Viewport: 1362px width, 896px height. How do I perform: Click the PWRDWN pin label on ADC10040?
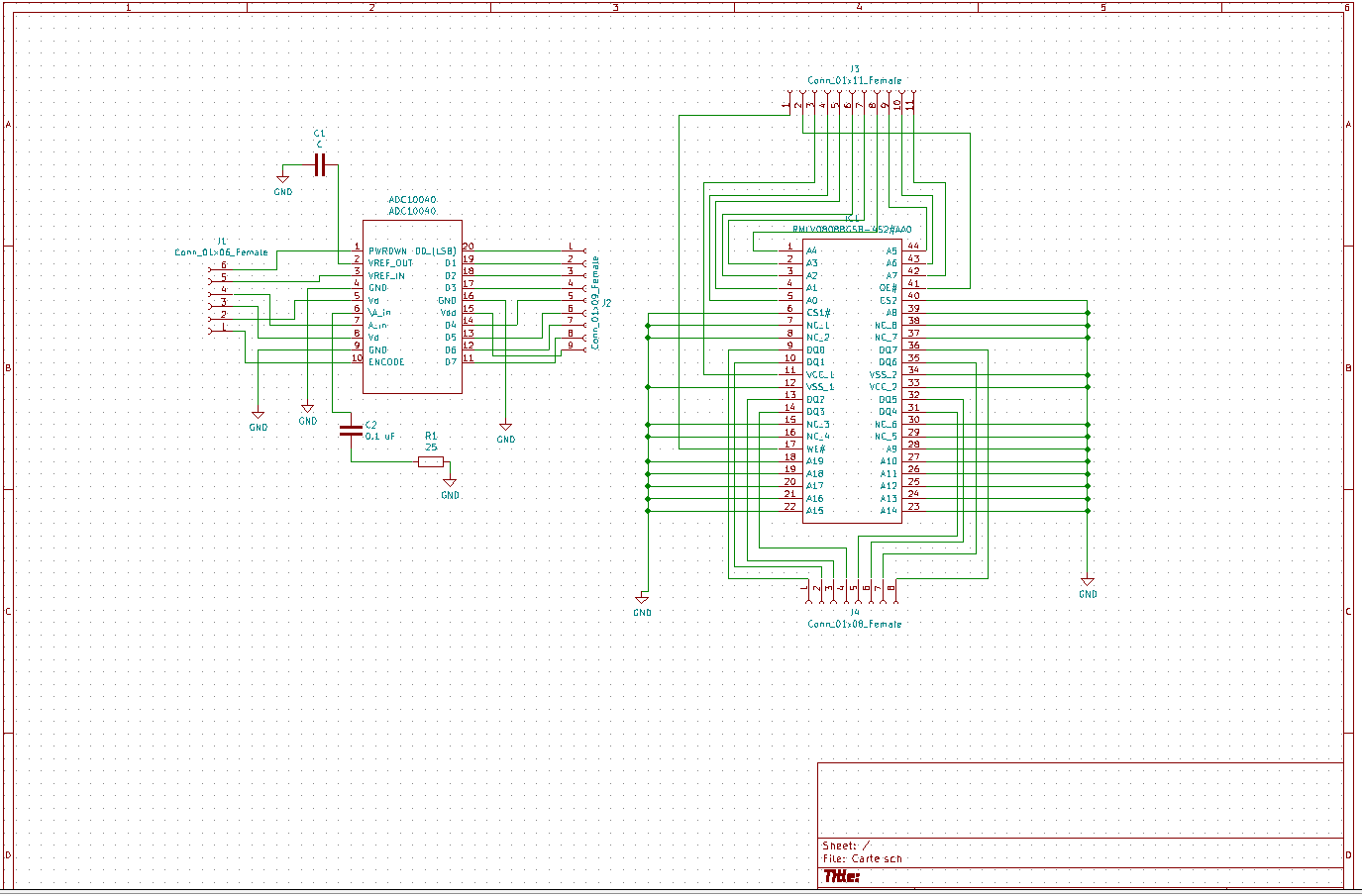click(x=387, y=250)
